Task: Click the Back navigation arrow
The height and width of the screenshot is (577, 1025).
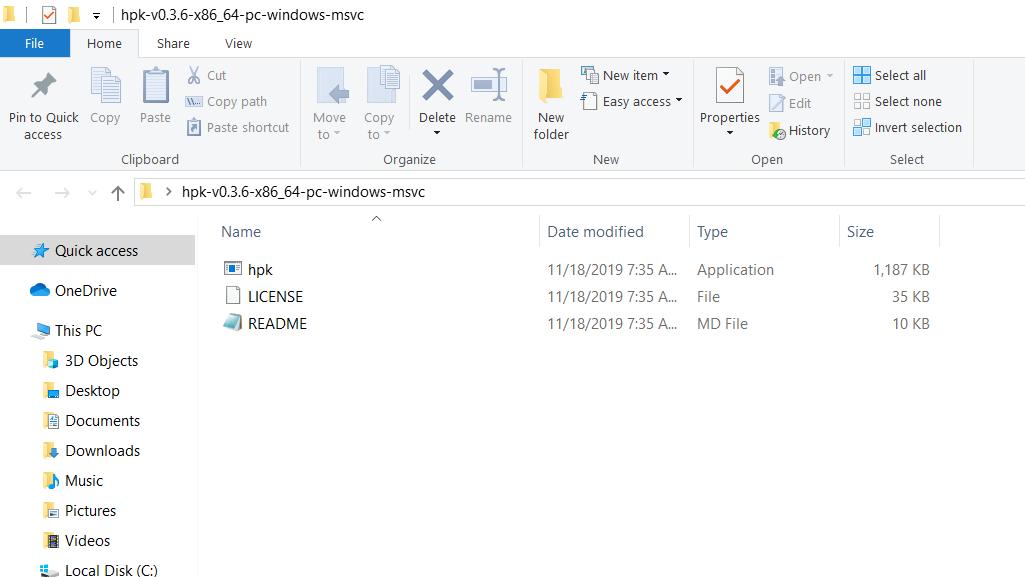Action: pos(24,193)
